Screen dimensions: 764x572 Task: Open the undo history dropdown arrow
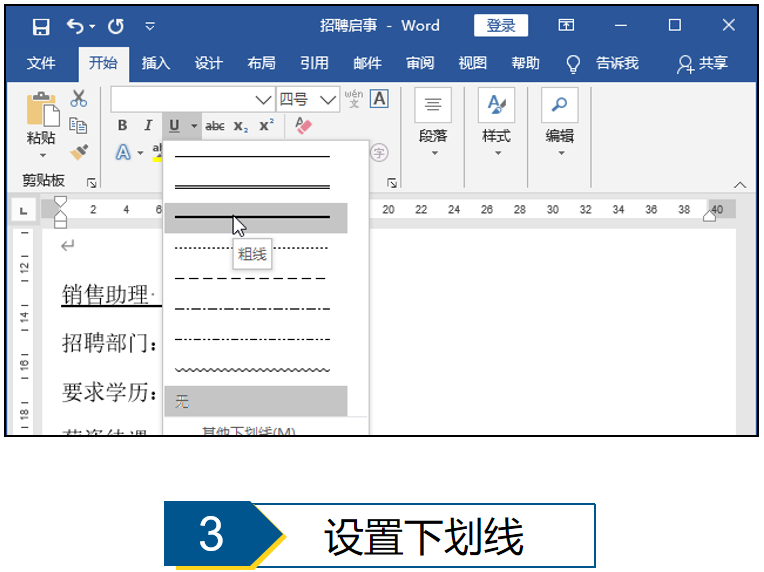click(92, 26)
